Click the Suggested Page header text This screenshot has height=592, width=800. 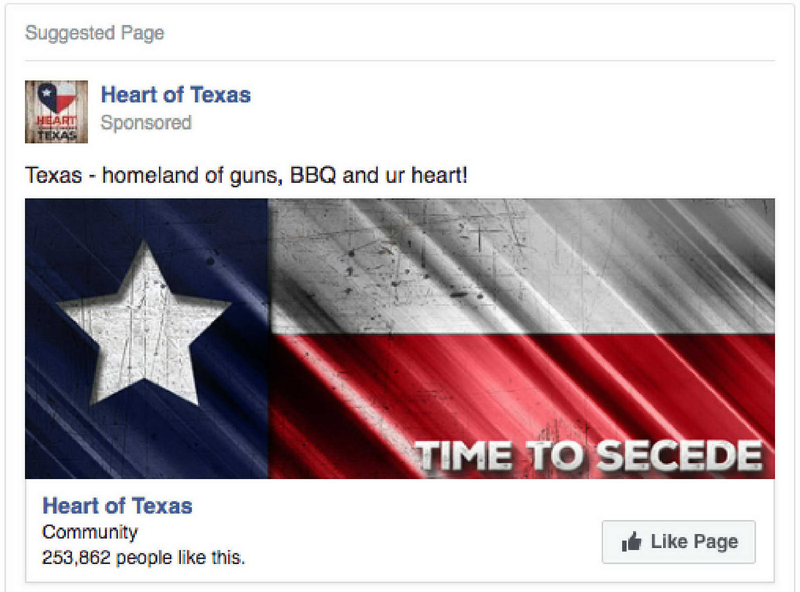tap(95, 33)
